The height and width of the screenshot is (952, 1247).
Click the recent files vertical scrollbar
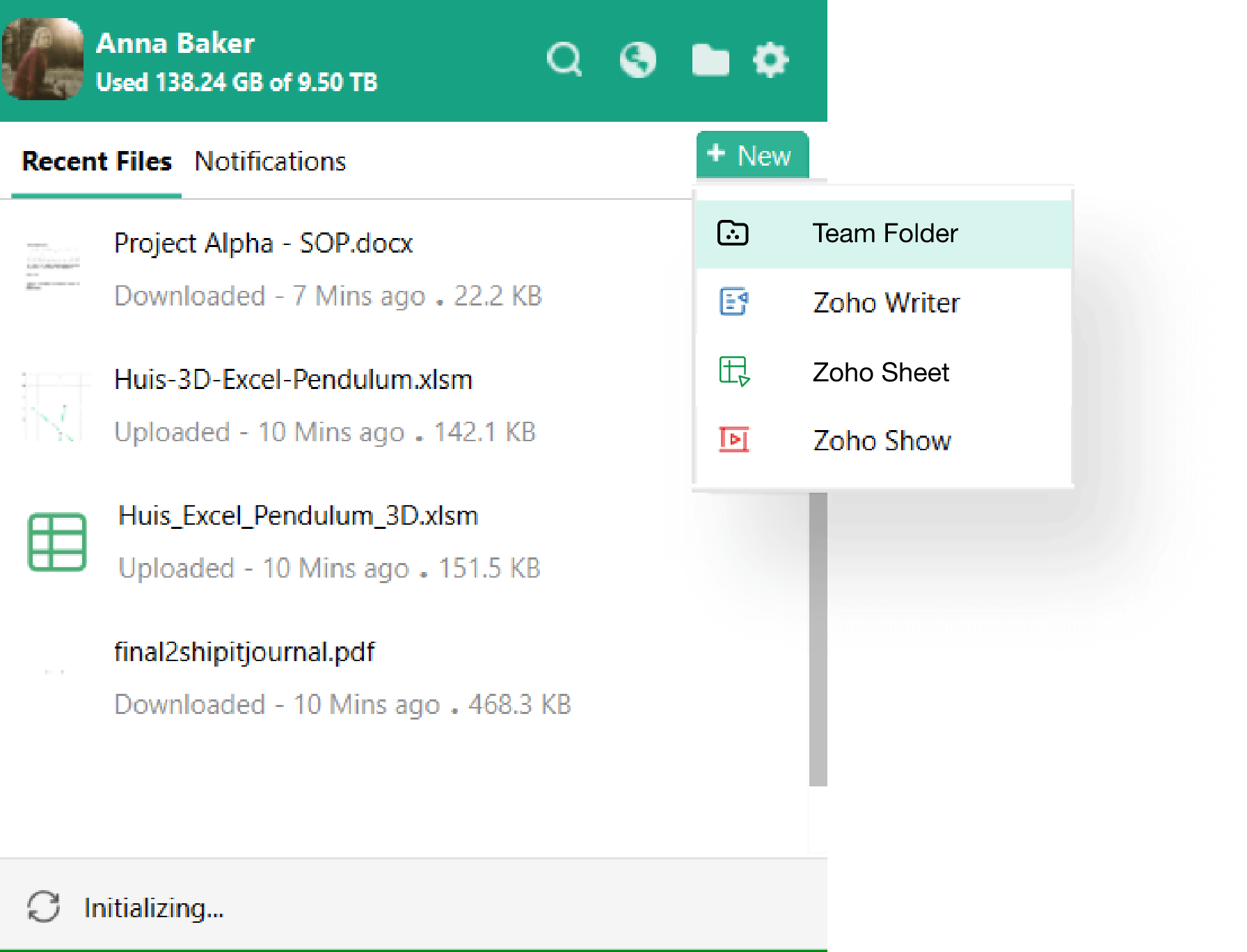[x=818, y=638]
